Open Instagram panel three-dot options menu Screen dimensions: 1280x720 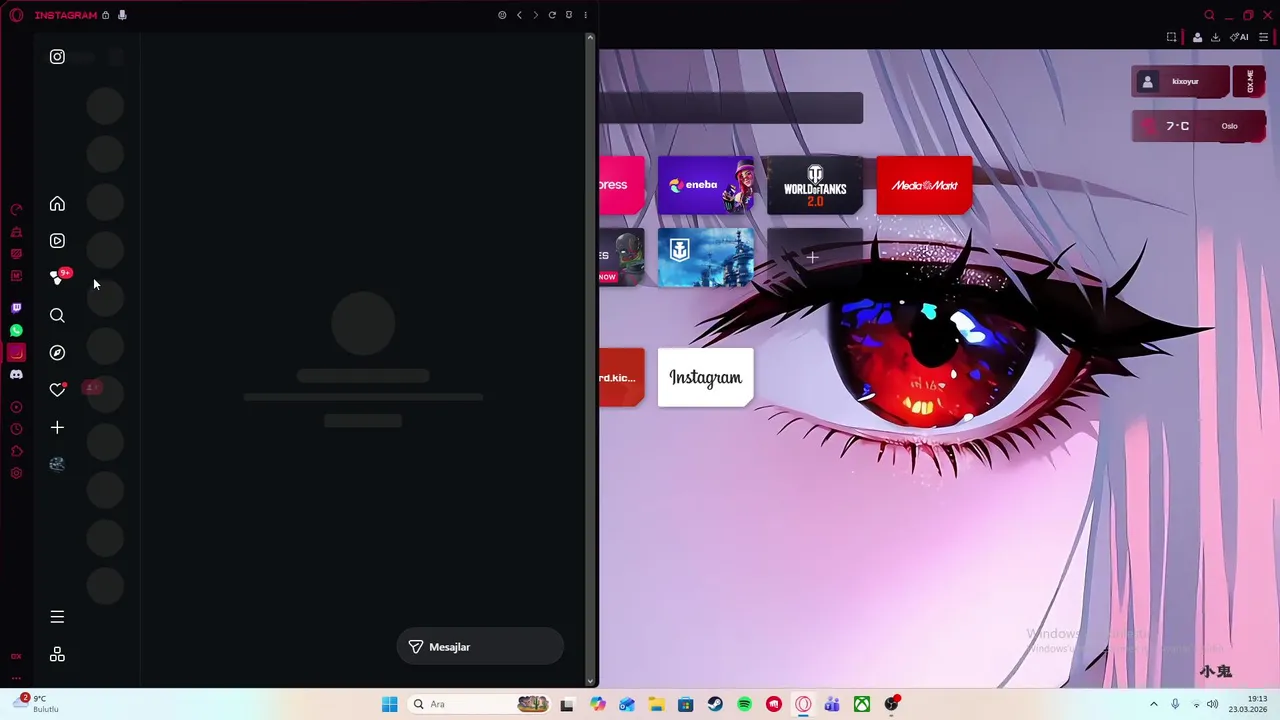pyautogui.click(x=585, y=15)
